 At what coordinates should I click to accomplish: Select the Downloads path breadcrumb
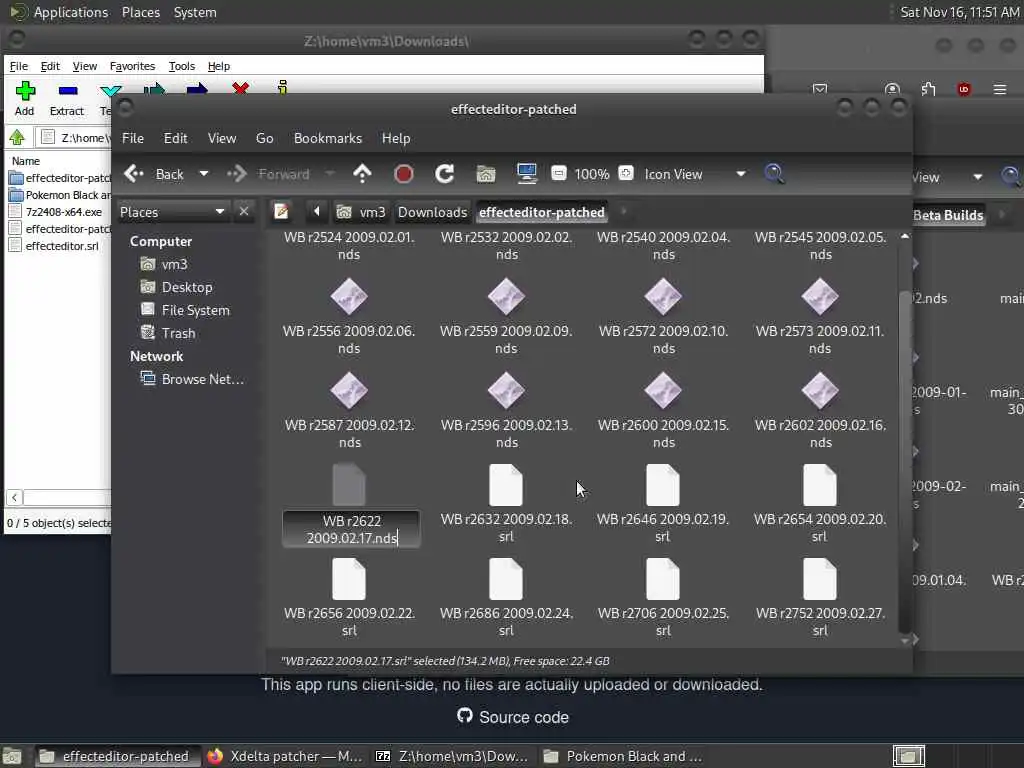pos(432,212)
